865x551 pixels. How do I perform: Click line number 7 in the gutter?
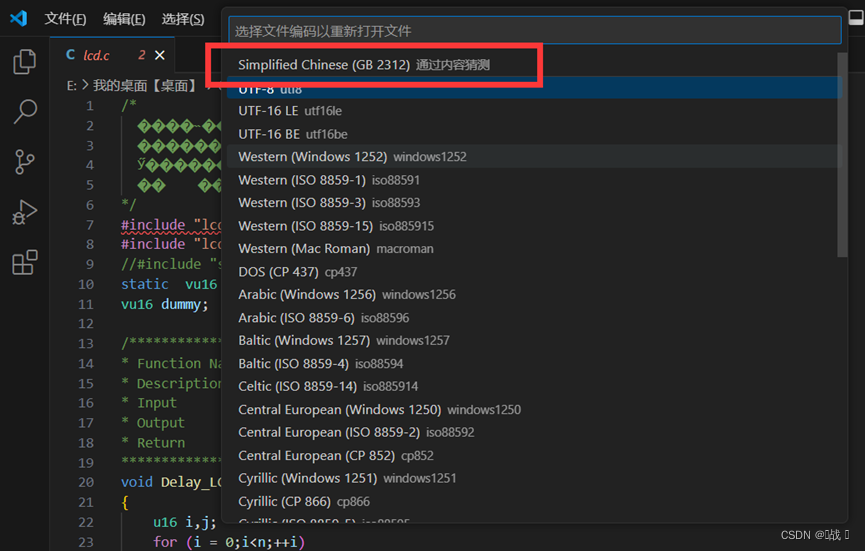[90, 224]
